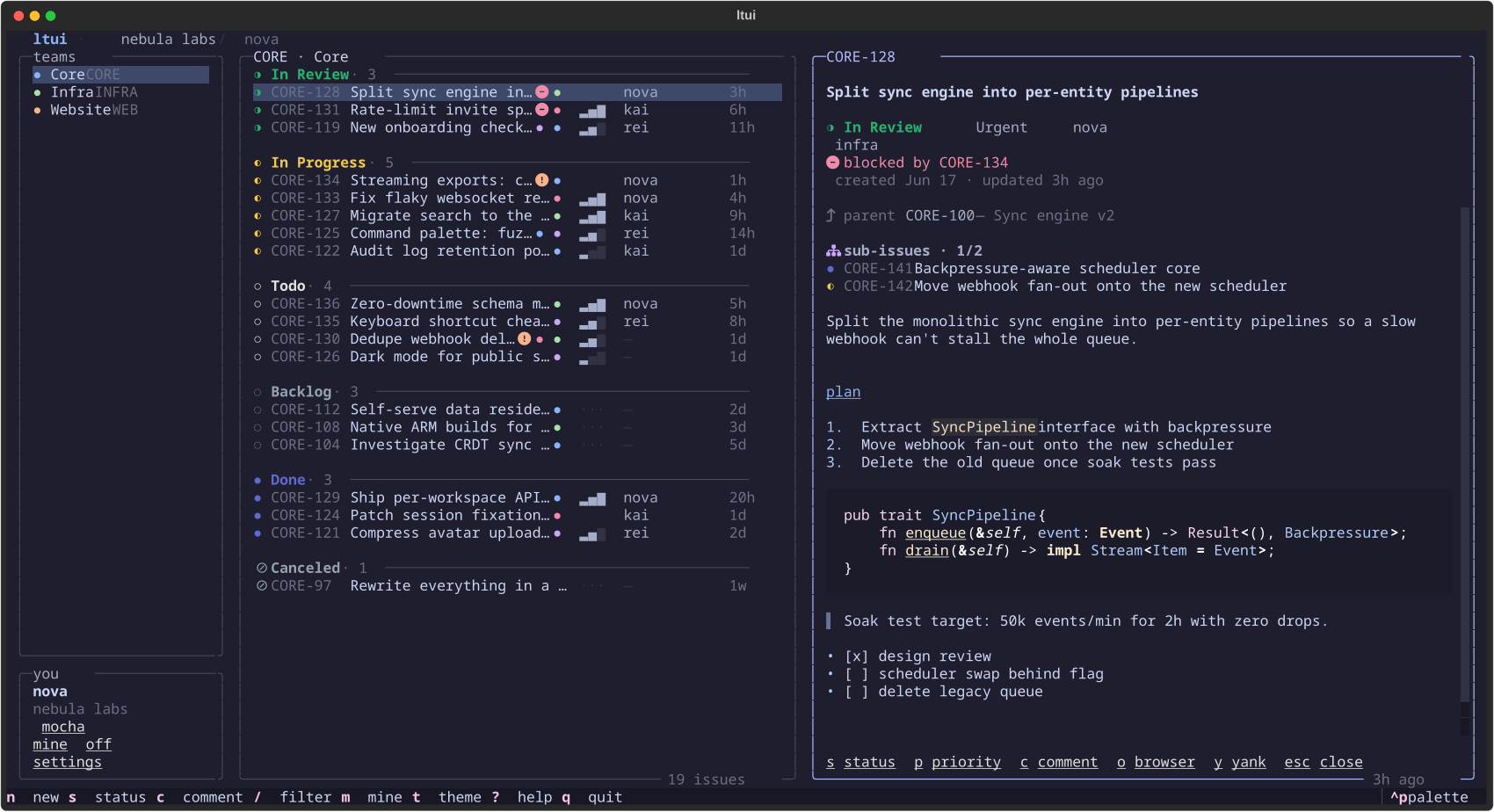Click the priority bars icon for CORE-136
Viewport: 1494px width, 812px height.
coord(592,304)
